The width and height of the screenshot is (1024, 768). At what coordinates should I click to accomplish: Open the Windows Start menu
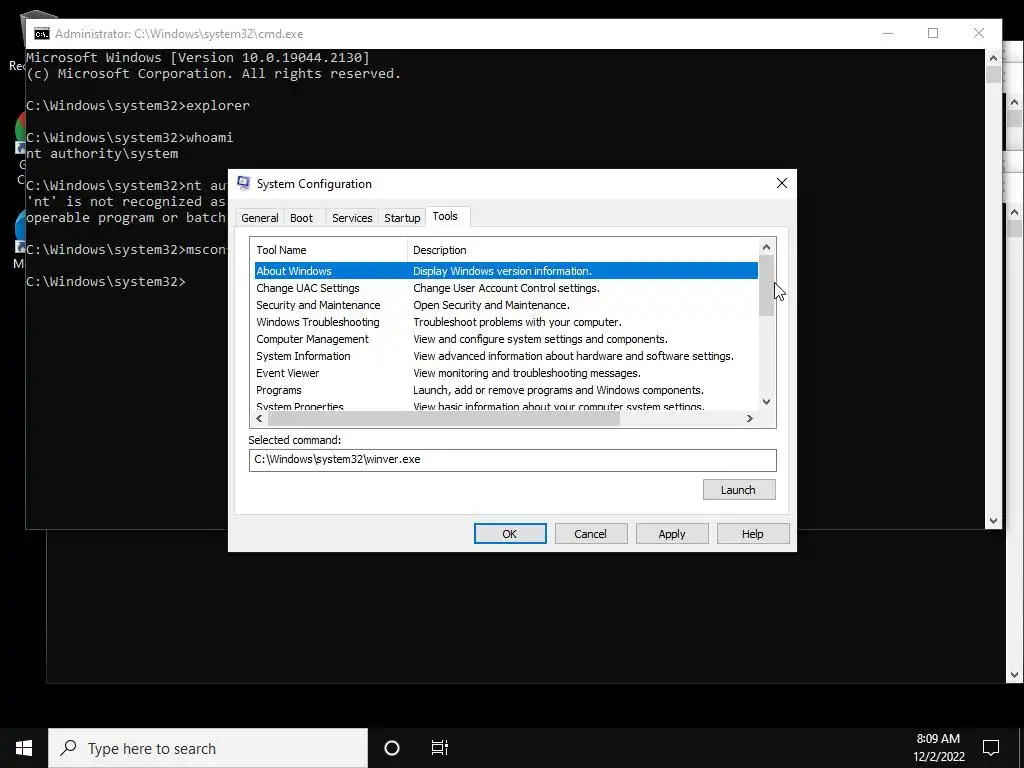(x=24, y=748)
